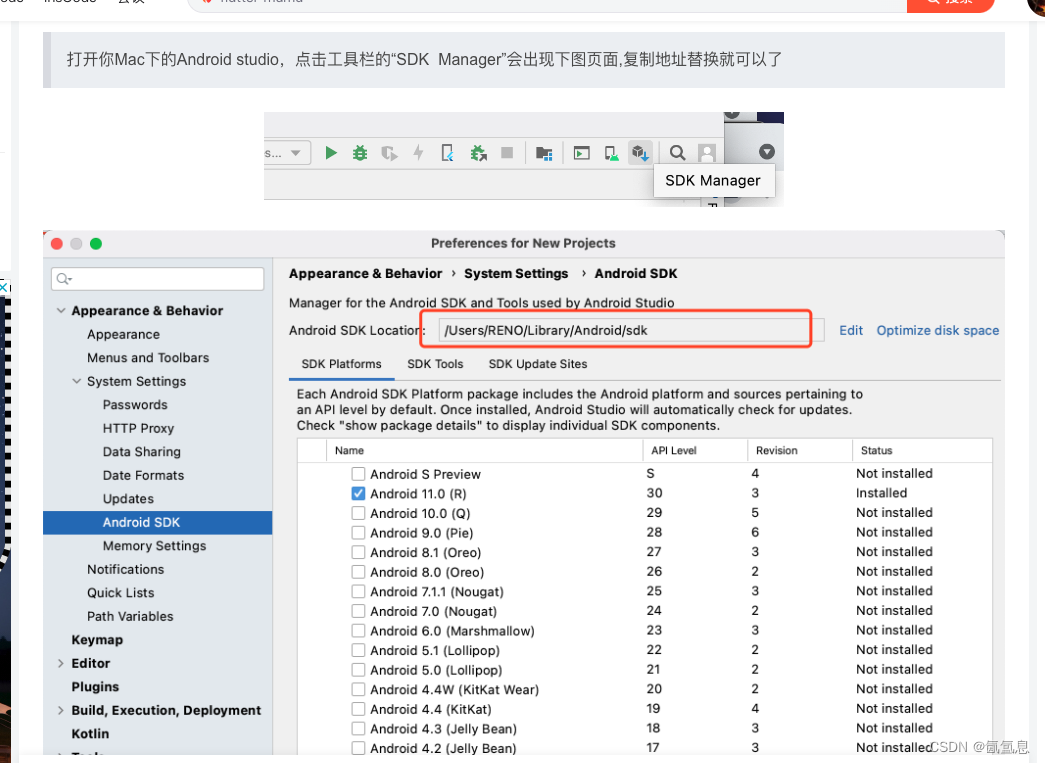Select the highlighted Android SDK item
Image resolution: width=1045 pixels, height=763 pixels.
(157, 522)
